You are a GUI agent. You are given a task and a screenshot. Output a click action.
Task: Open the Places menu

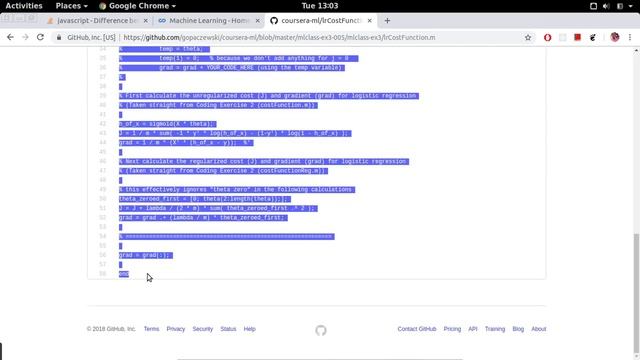(x=71, y=6)
